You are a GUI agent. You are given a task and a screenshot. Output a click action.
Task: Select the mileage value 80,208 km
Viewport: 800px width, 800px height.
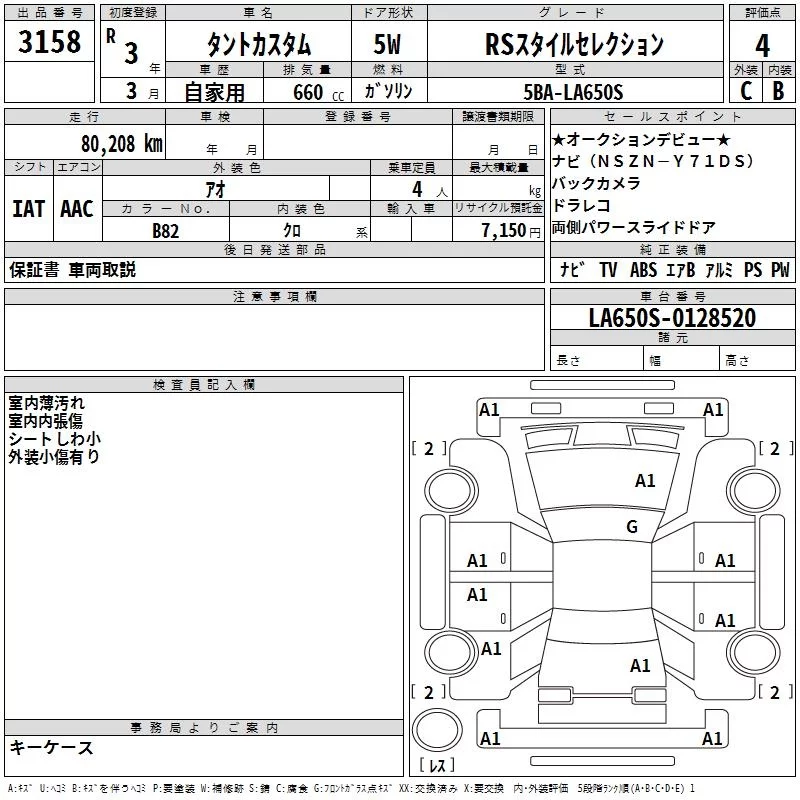tap(121, 144)
